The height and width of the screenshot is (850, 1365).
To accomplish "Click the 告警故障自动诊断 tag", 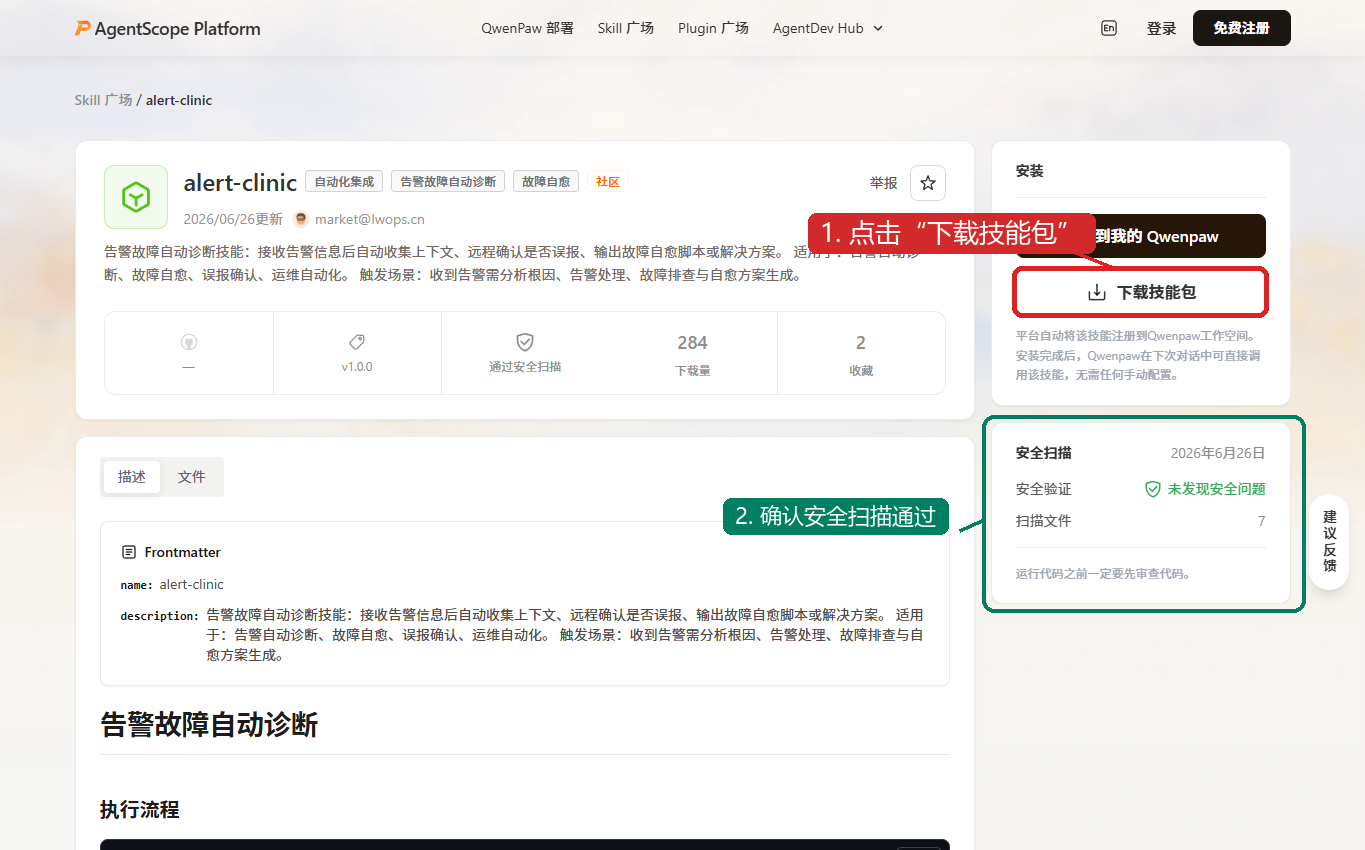I will click(x=448, y=181).
